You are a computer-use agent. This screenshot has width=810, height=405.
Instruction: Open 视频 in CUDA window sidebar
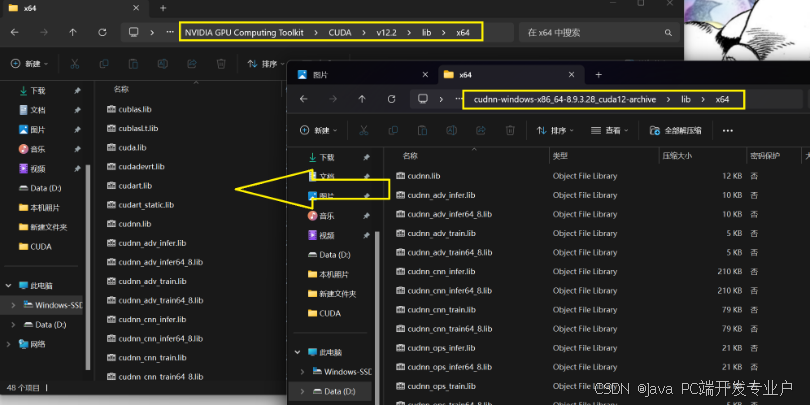click(37, 168)
